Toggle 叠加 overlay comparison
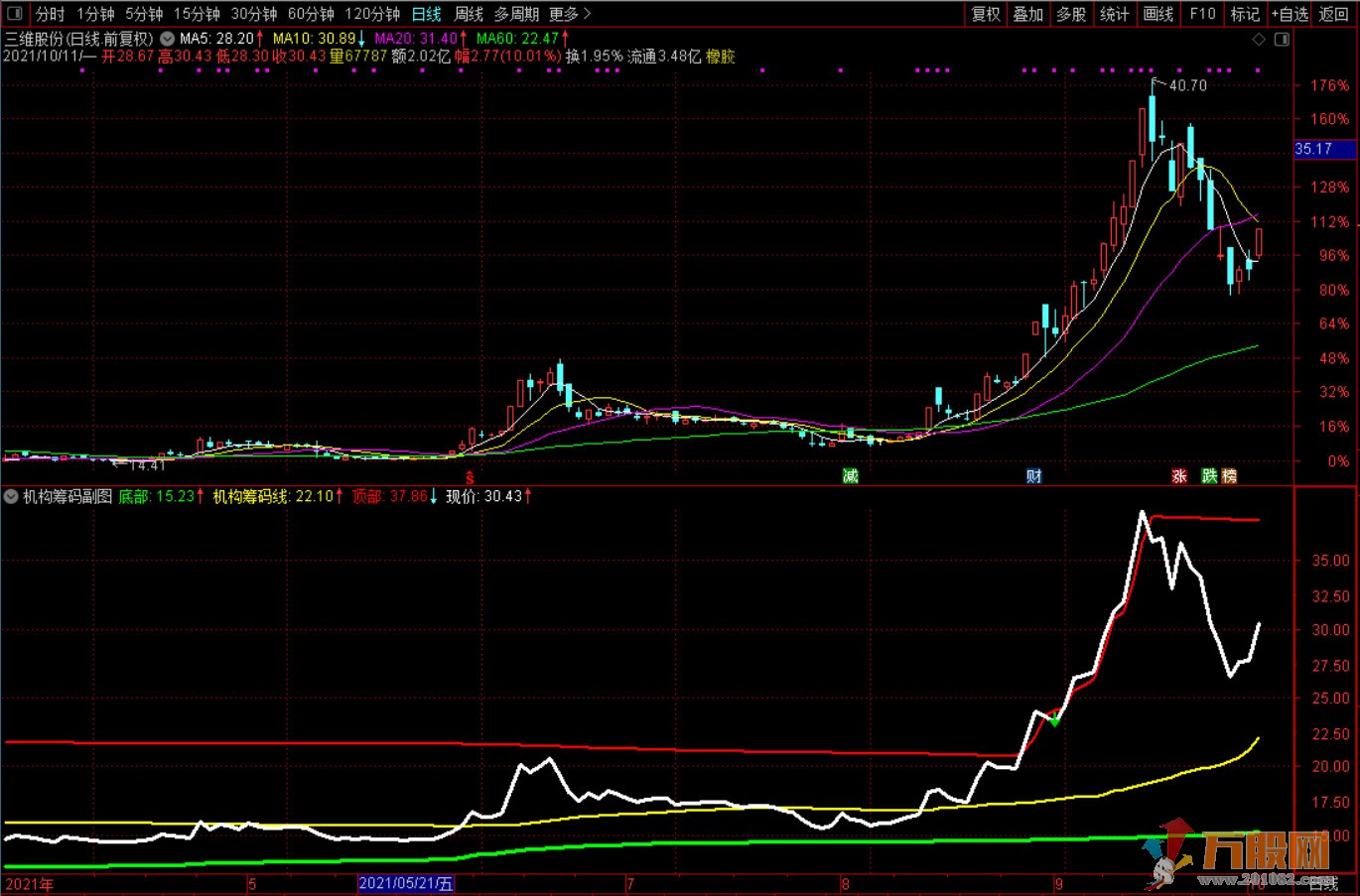The height and width of the screenshot is (896, 1360). click(x=1028, y=14)
